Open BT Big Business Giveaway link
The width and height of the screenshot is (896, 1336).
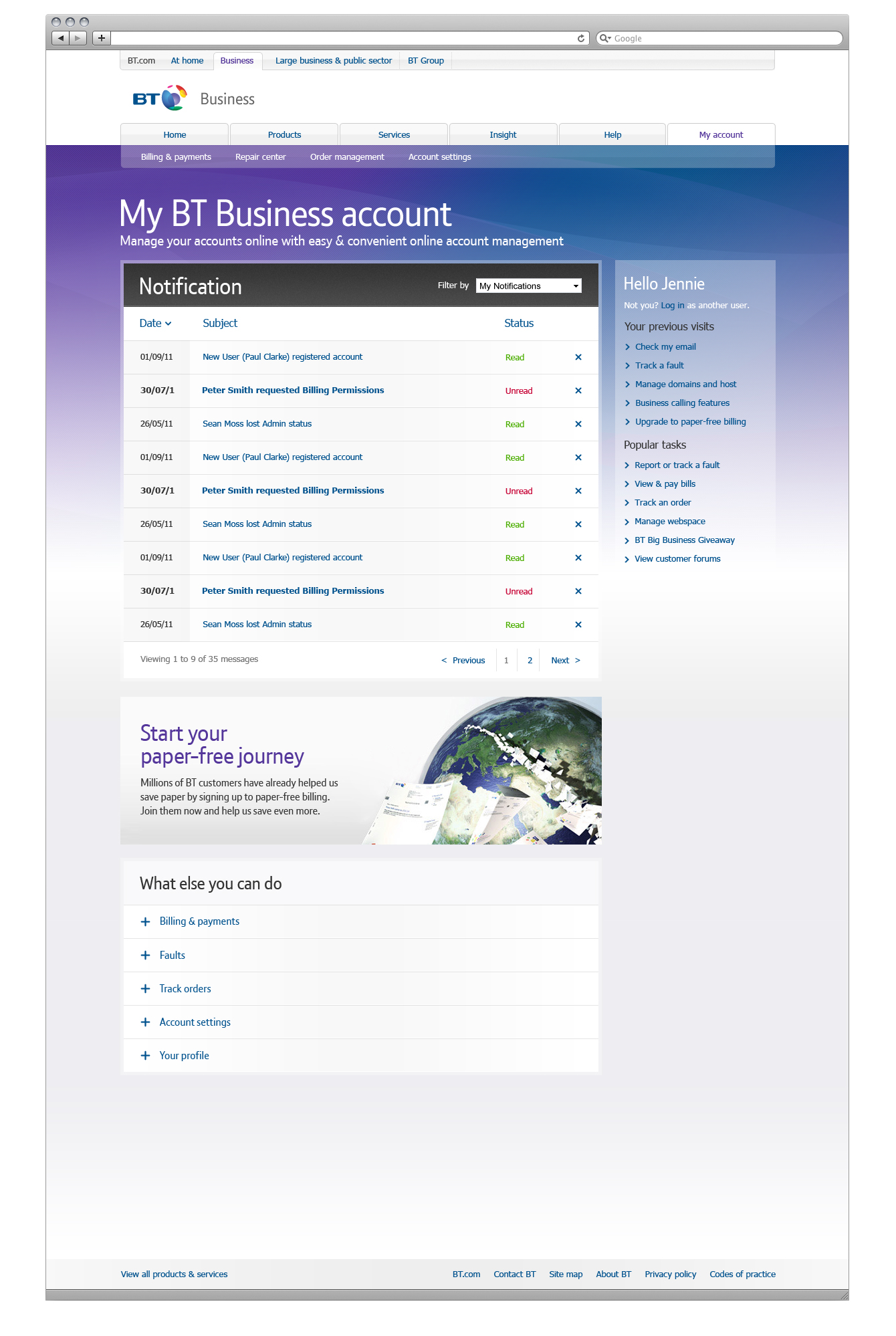coord(684,540)
